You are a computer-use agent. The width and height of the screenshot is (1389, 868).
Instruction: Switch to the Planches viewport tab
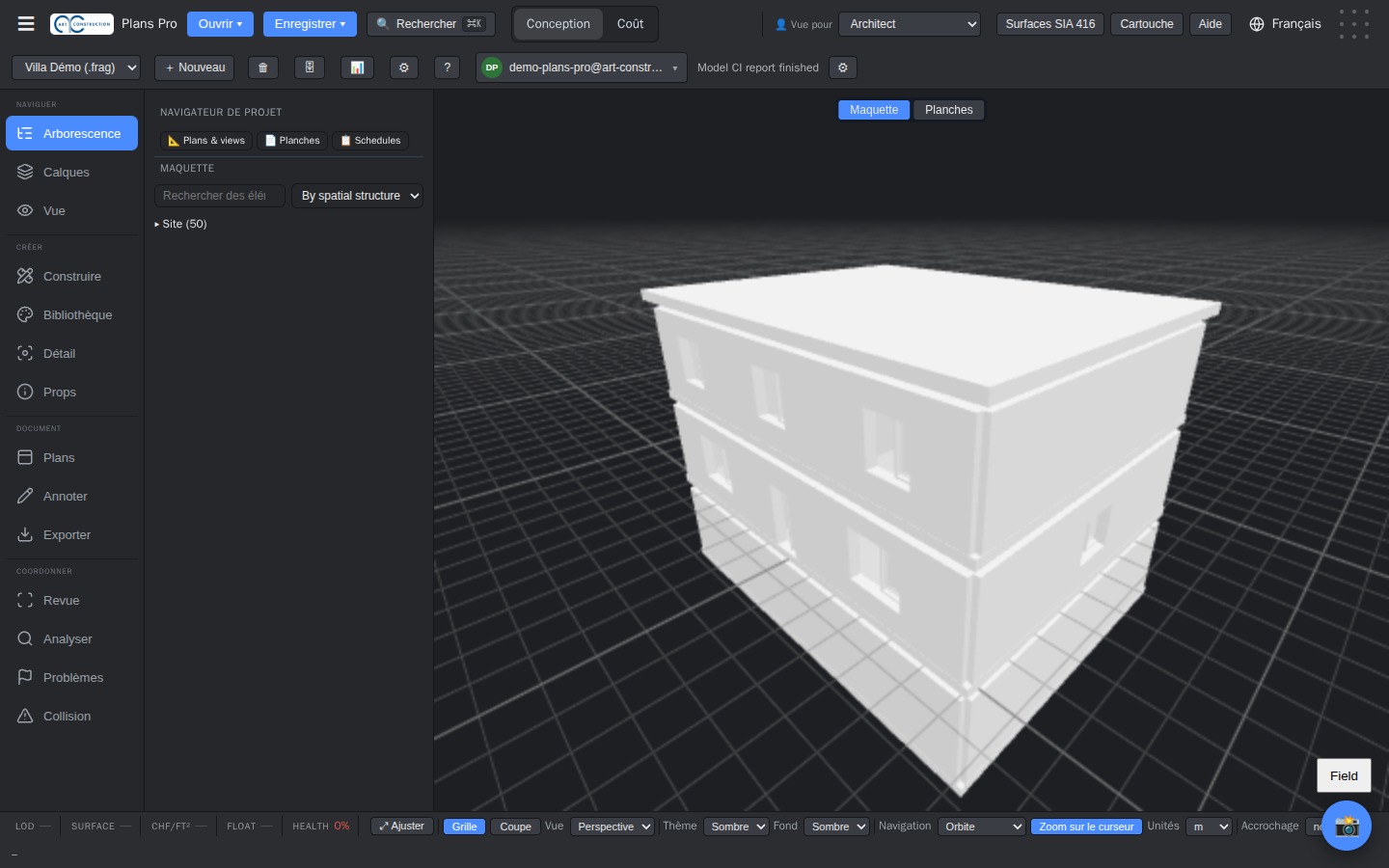949,110
